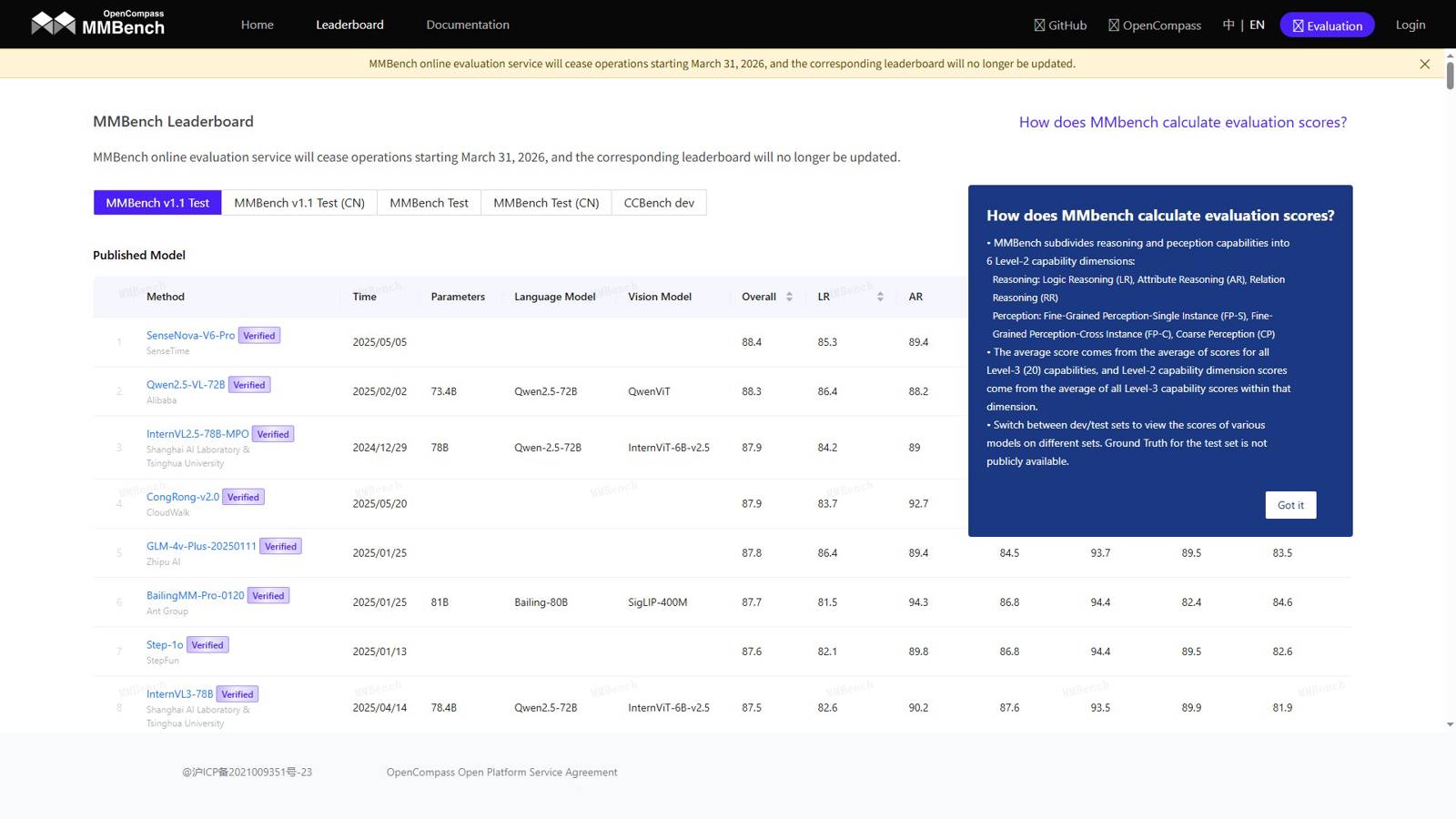Click the Verified badge for SenseNova-V6-Pro
Screen dimensions: 1456x819
click(259, 336)
